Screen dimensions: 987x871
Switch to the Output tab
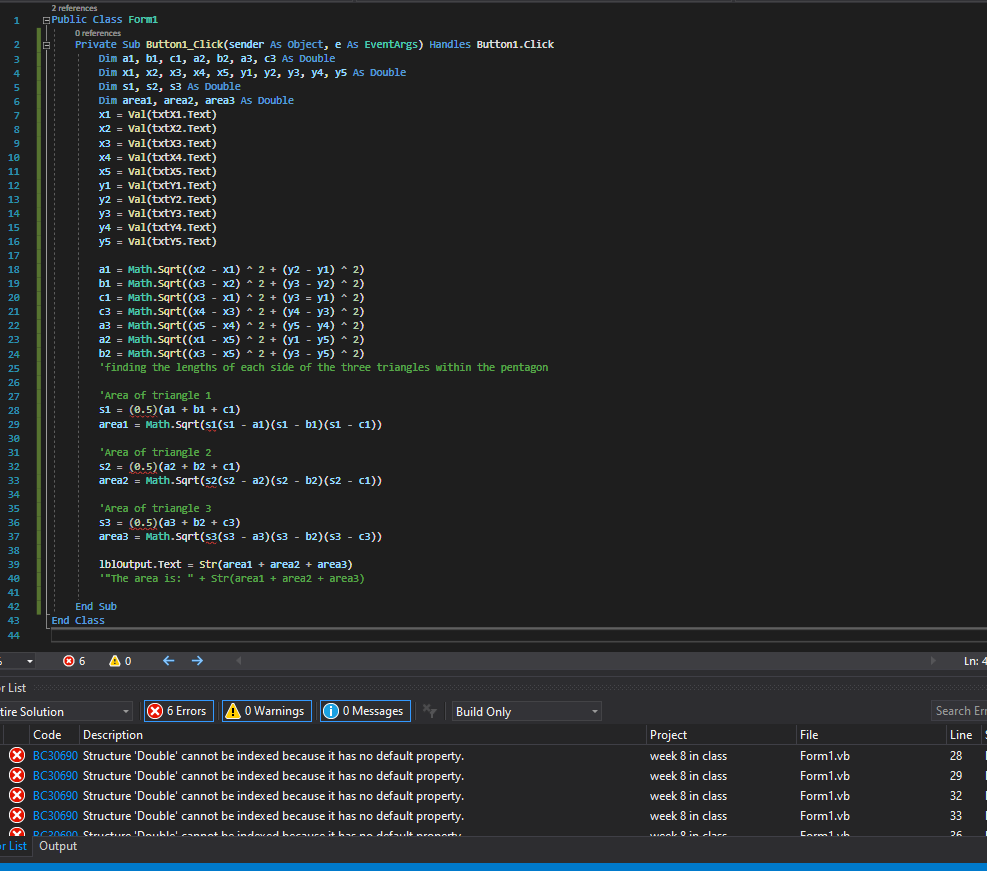pyautogui.click(x=58, y=846)
